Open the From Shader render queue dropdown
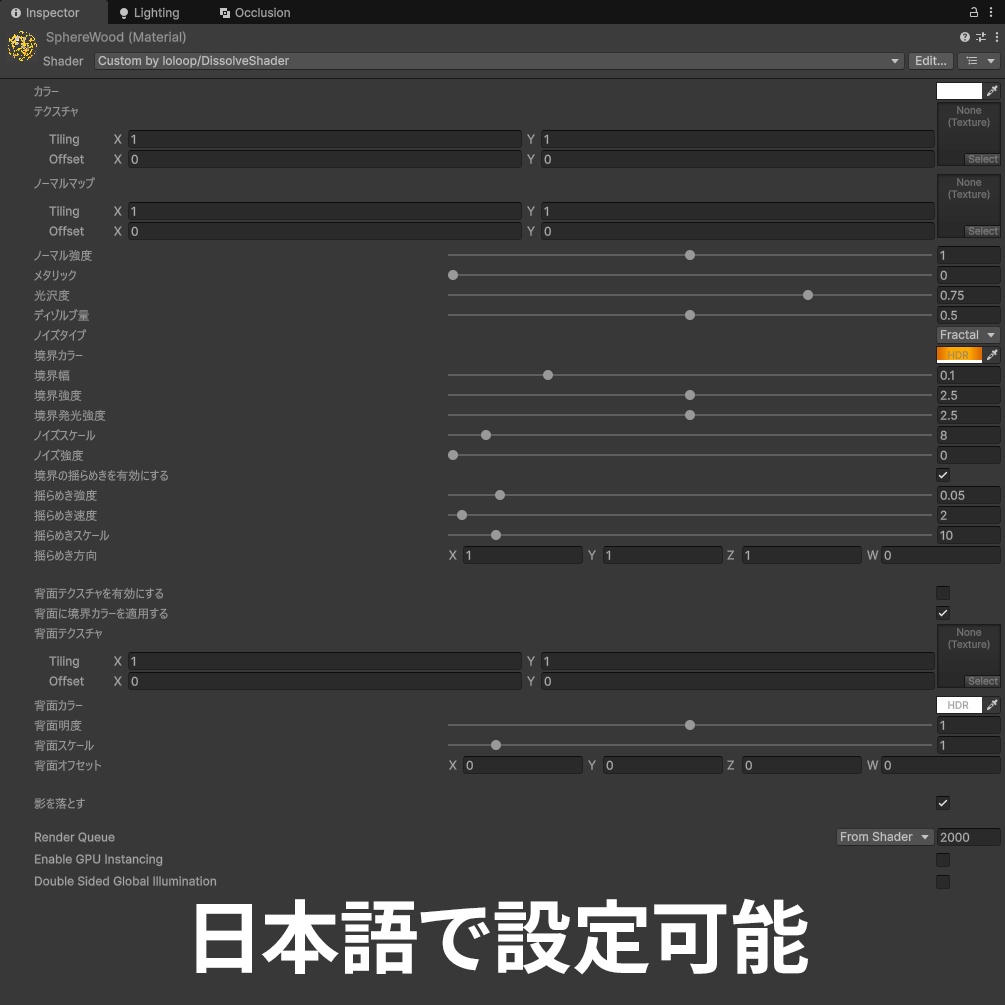The width and height of the screenshot is (1005, 1005). (884, 836)
